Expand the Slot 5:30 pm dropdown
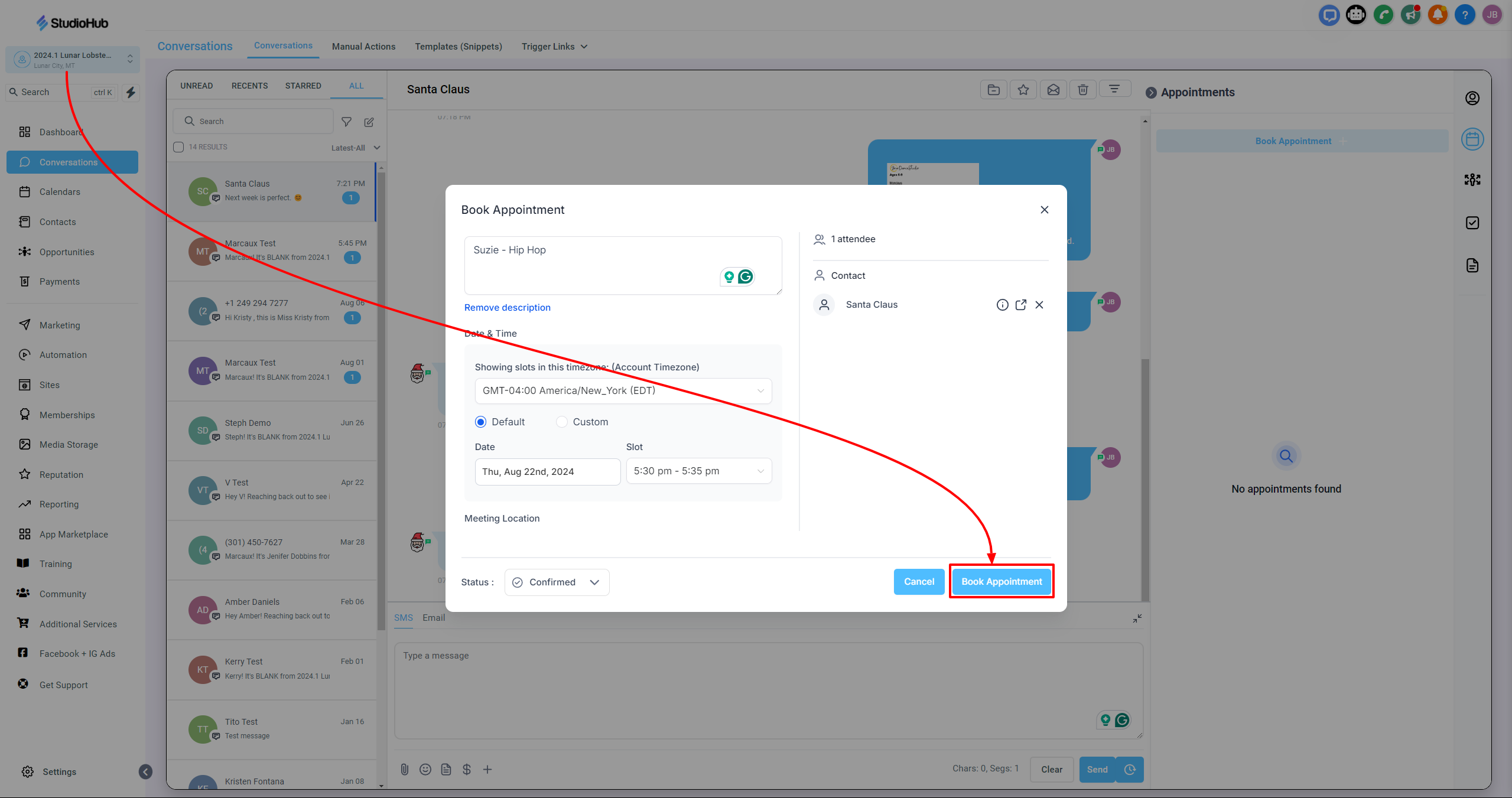Screen dimensions: 1512x798 click(698, 471)
